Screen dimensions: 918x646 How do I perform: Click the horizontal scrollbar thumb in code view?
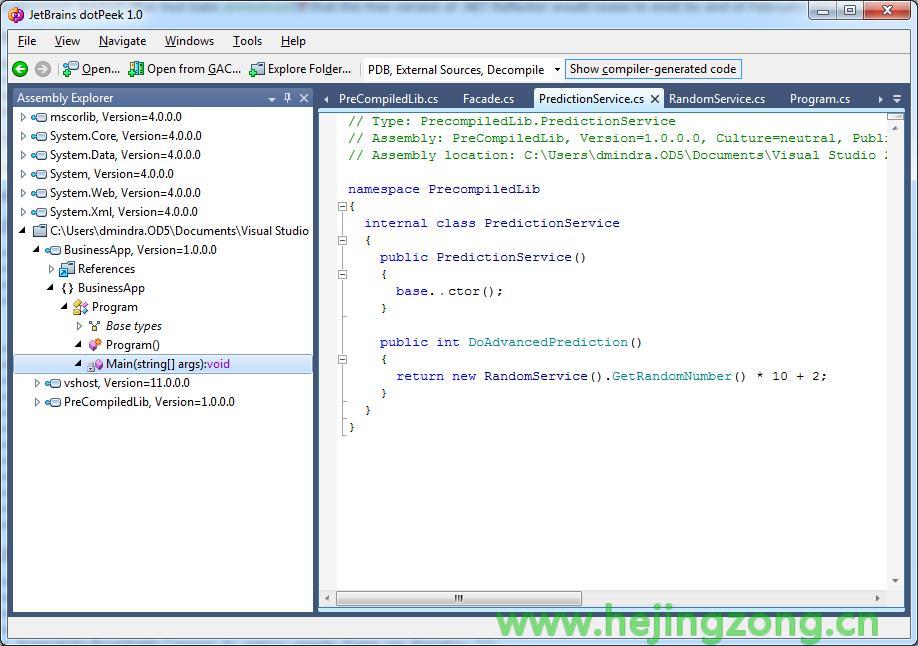tap(458, 598)
